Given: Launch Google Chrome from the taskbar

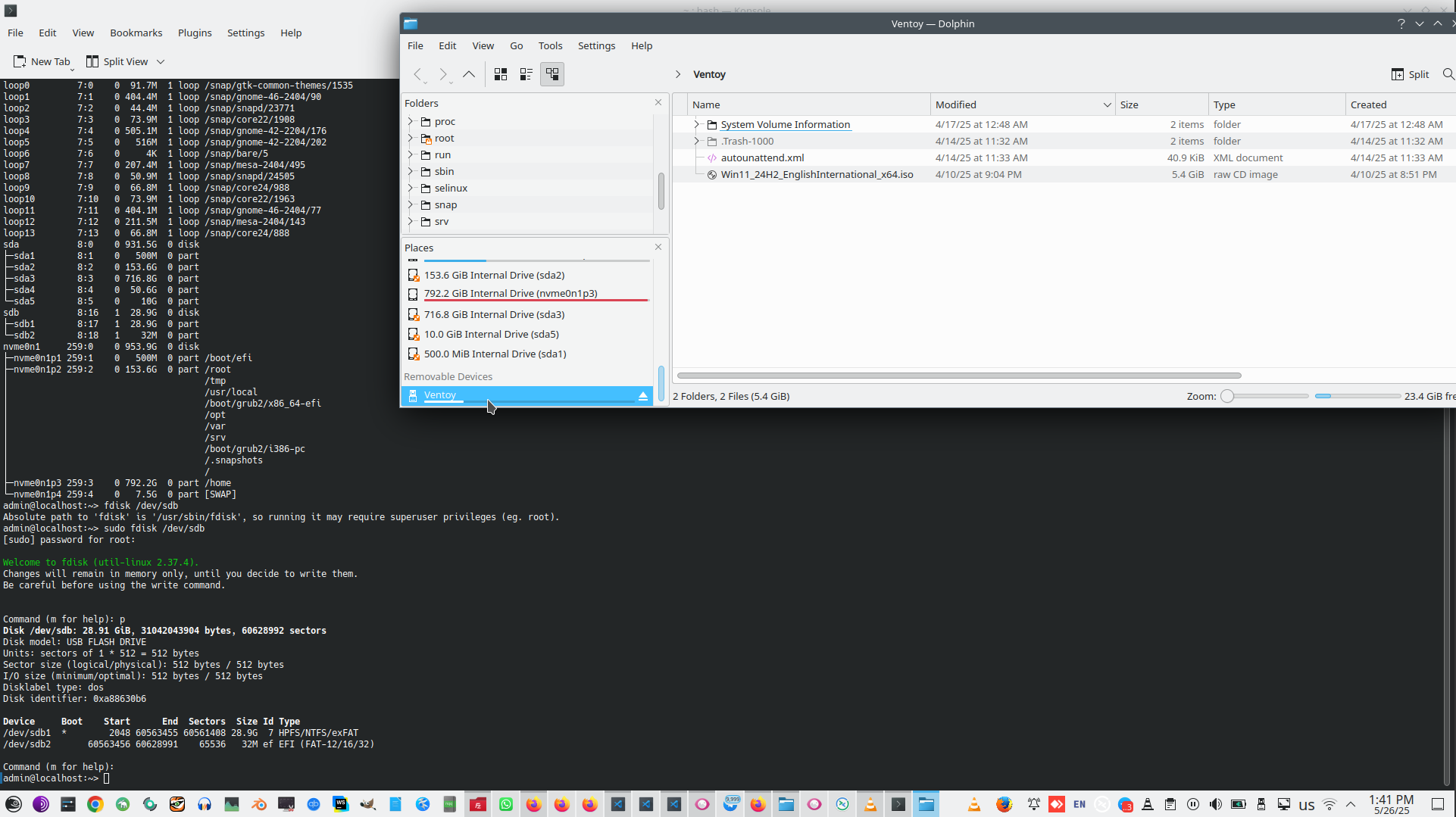Looking at the screenshot, I should [x=95, y=804].
